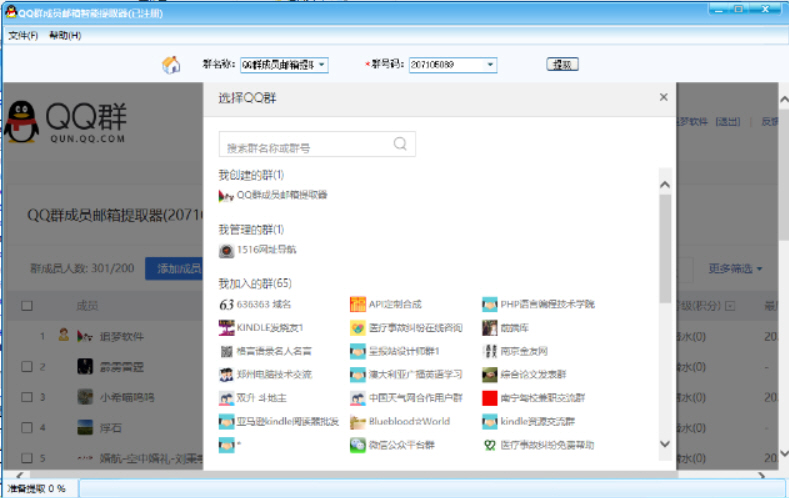Choose the KINDLE发烧友1 group avatar
Viewport: 789px width, 498px height.
click(226, 328)
